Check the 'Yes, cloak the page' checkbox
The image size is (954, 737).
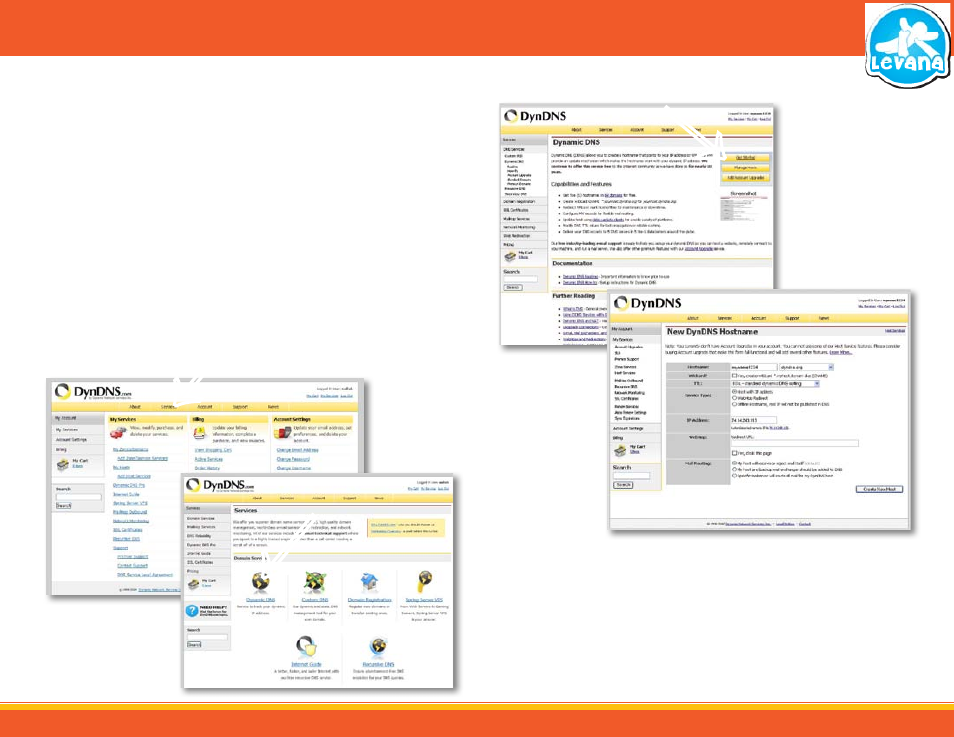[734, 453]
